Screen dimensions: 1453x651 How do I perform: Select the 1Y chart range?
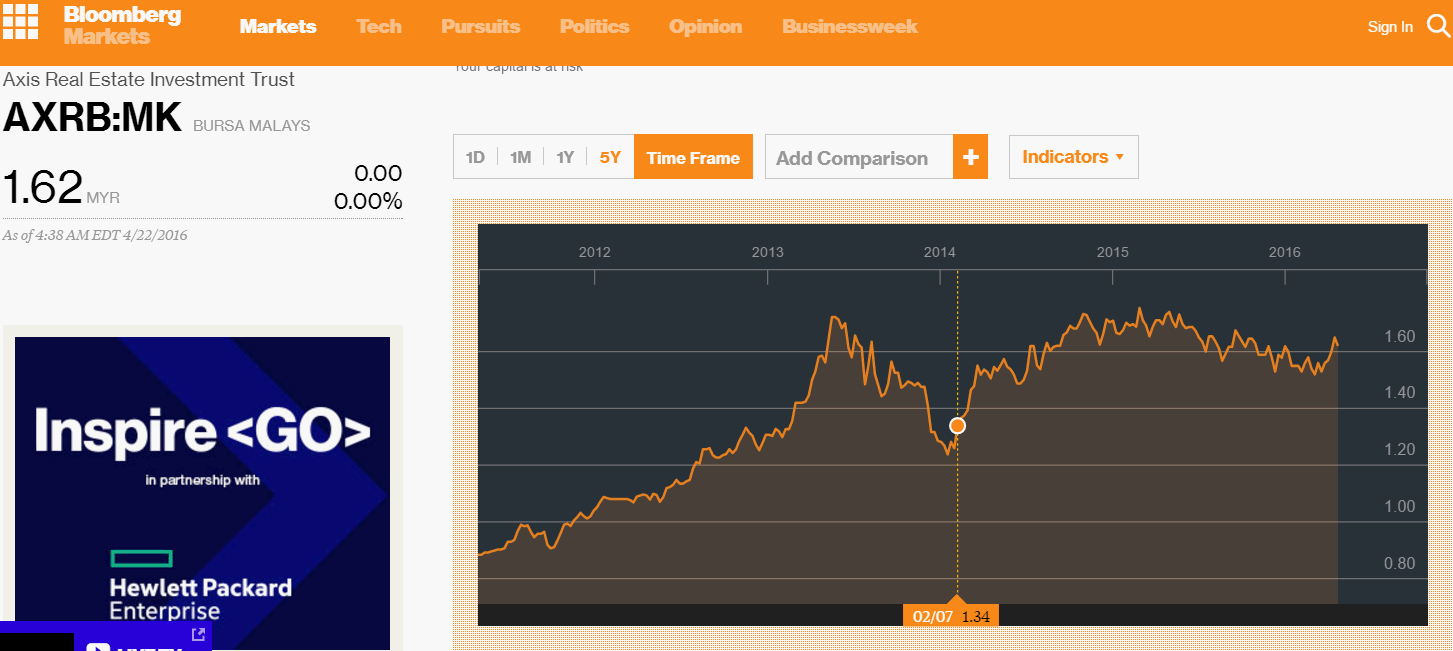click(564, 156)
